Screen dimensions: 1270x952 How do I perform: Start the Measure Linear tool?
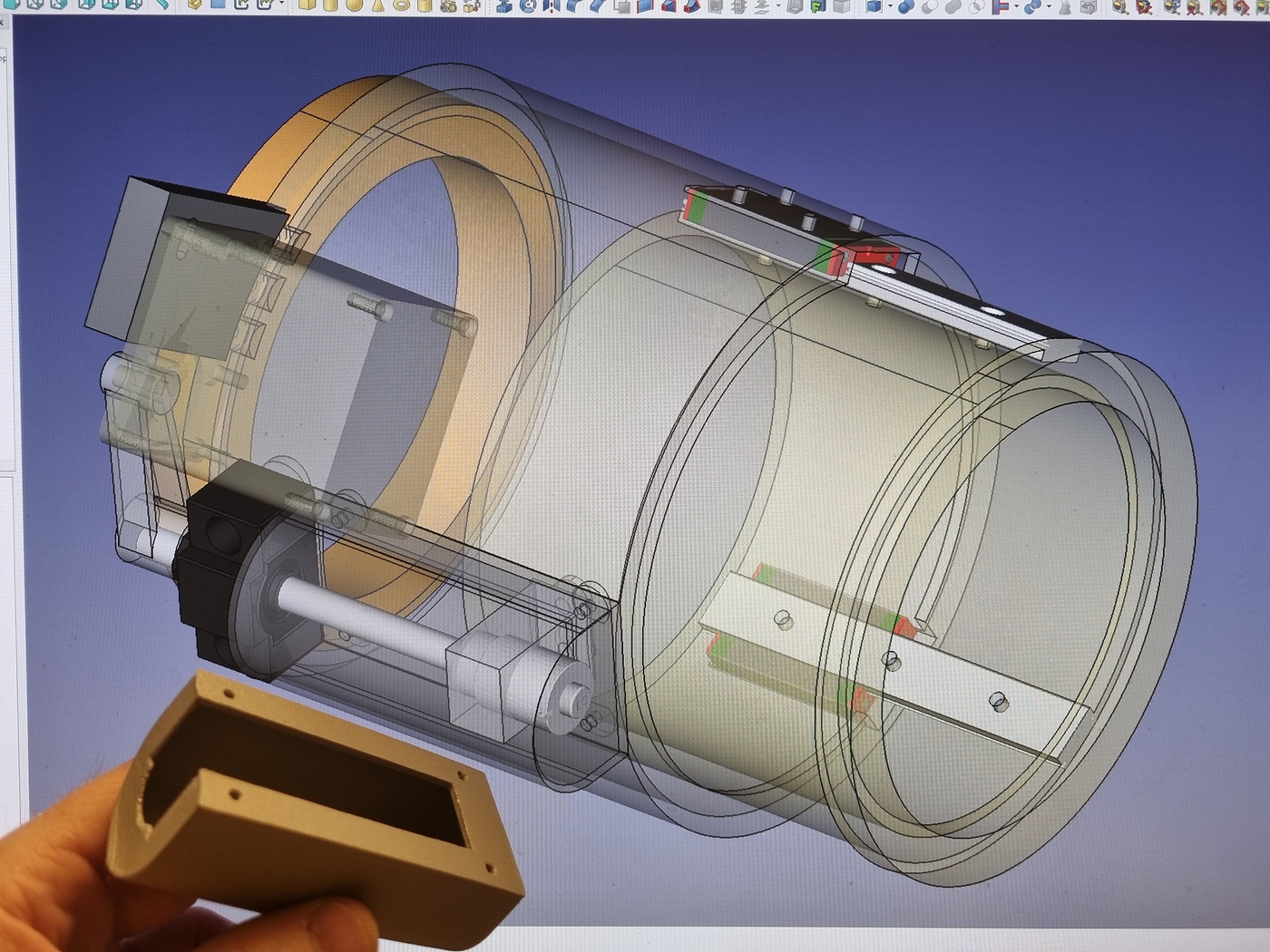coord(1121,5)
